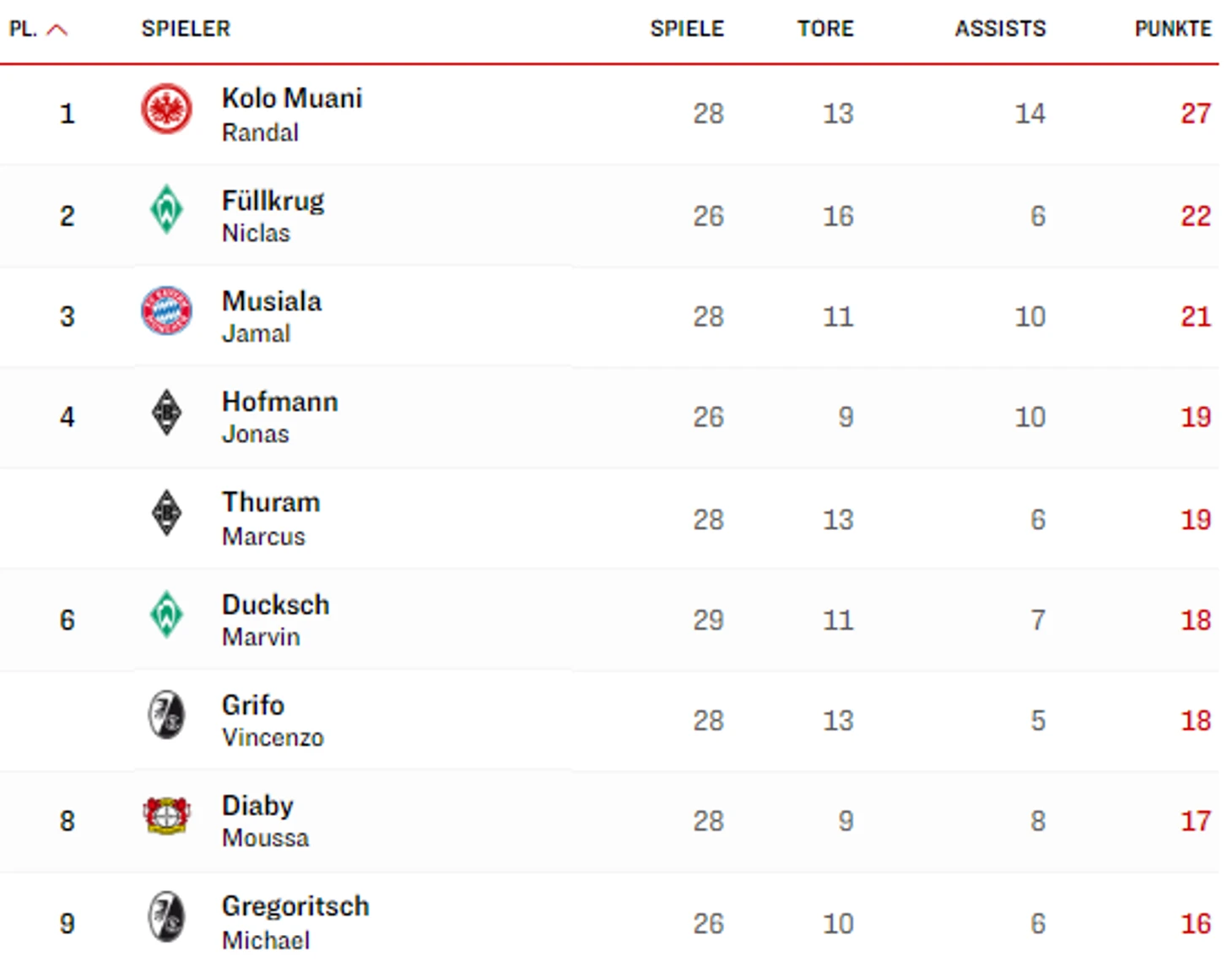Click the Gladbach diamond logo next to Hofmann

(166, 412)
